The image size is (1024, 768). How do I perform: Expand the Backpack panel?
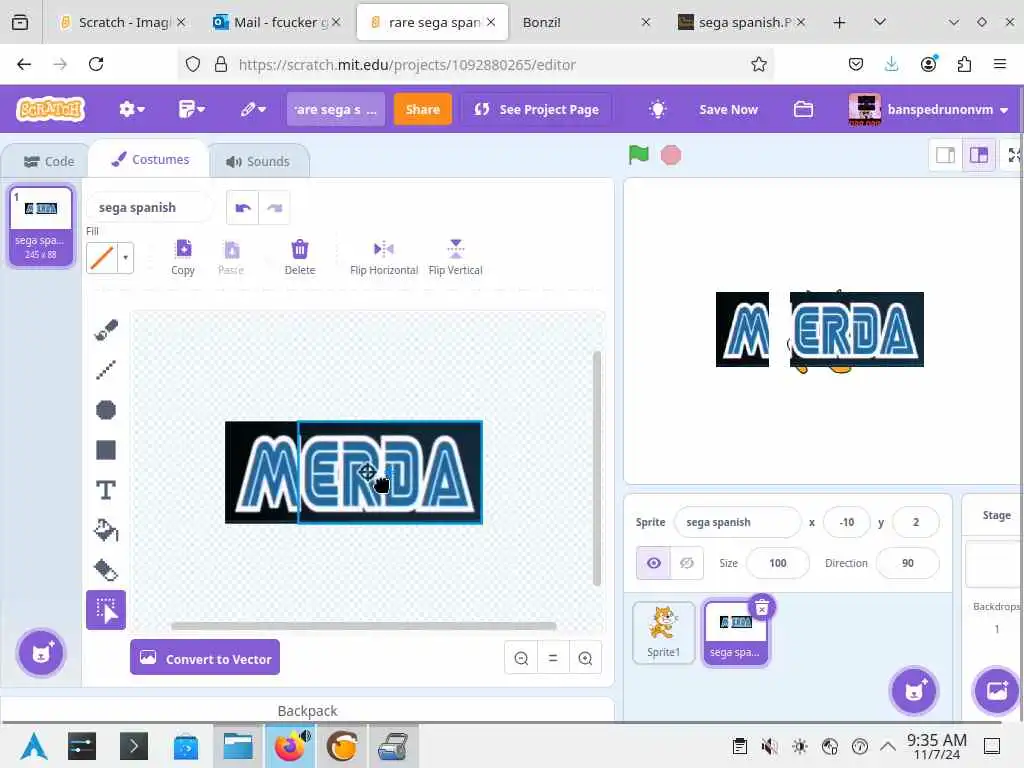click(x=307, y=710)
